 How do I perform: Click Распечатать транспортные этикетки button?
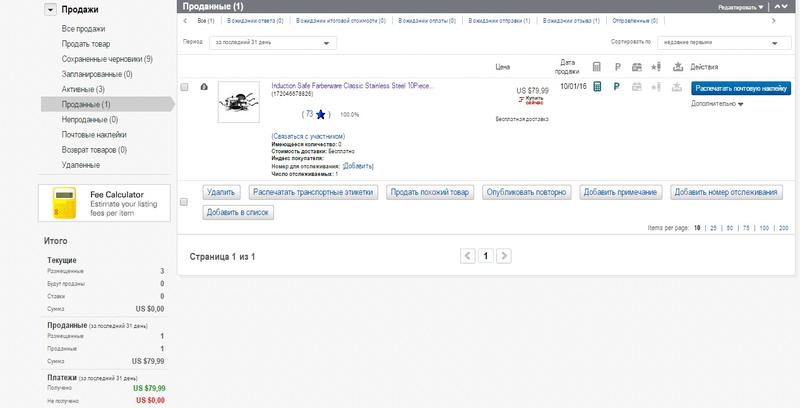coord(313,192)
